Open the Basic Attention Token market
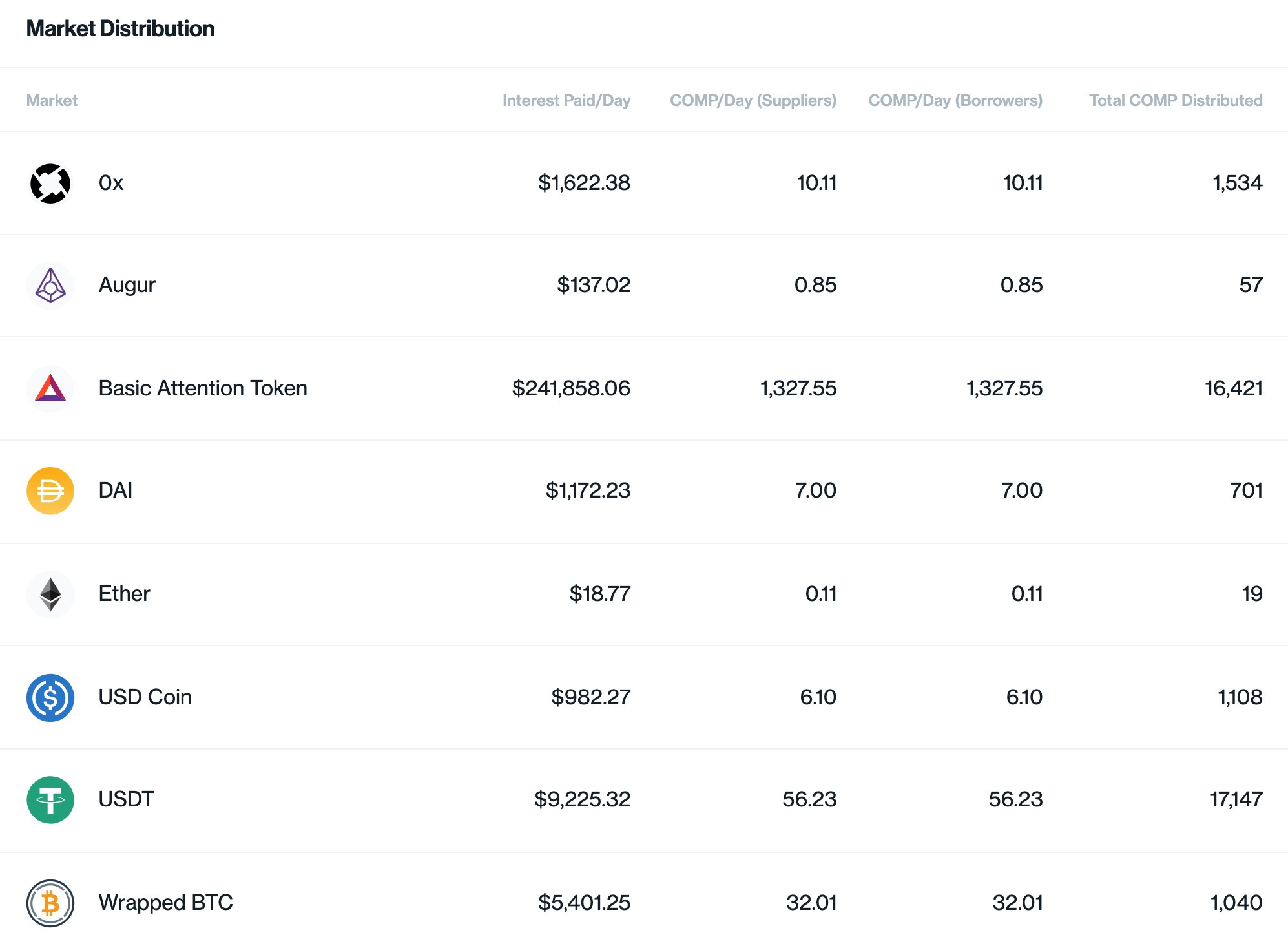1288x937 pixels. [x=203, y=388]
